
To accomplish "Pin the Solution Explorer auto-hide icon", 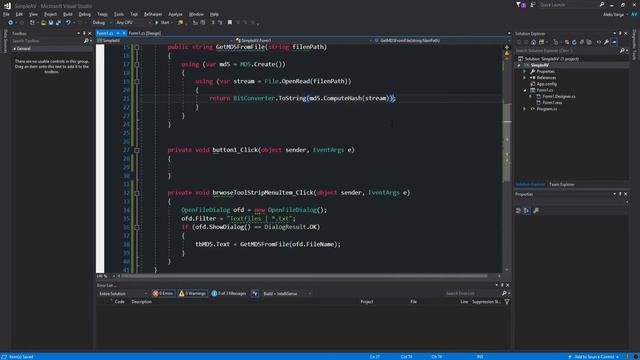I will 620,33.
